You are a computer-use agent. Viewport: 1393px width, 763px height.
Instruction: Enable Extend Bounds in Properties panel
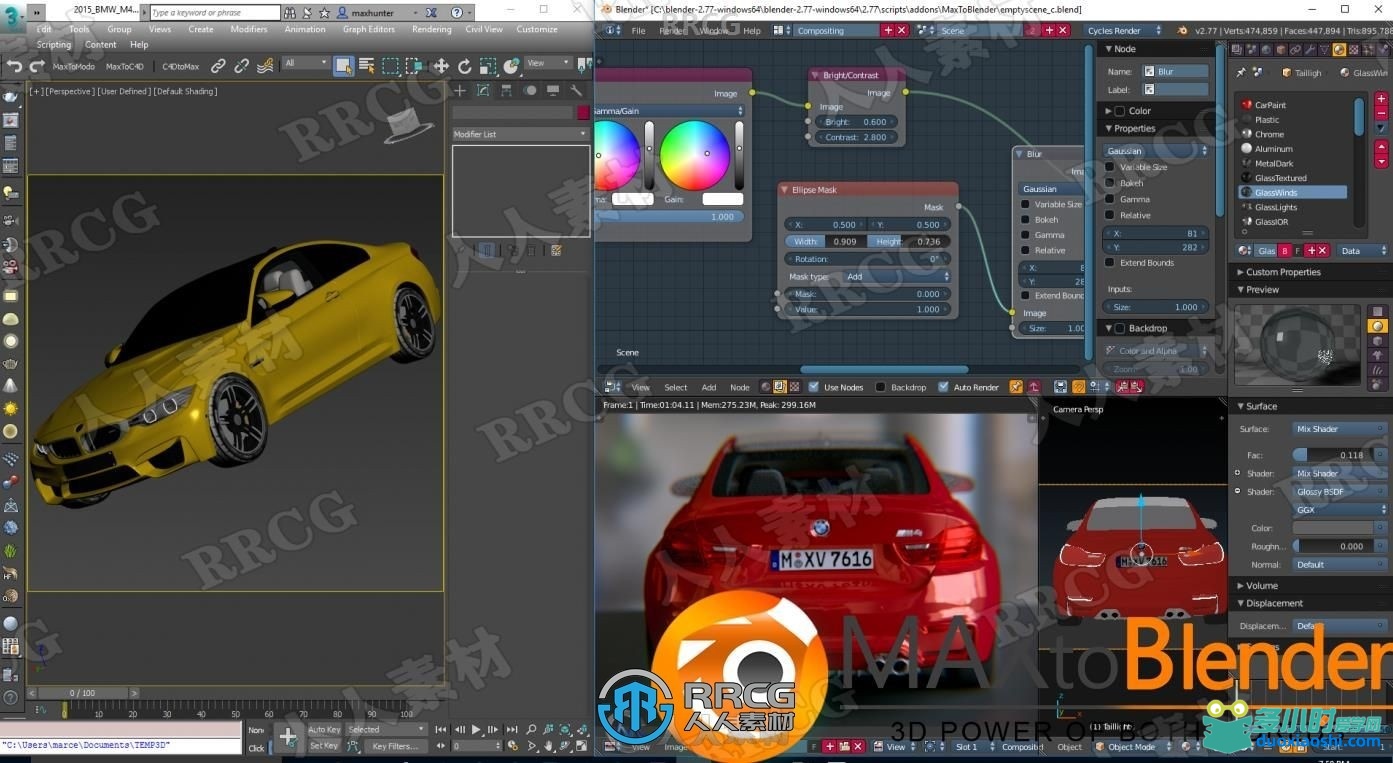[1110, 262]
